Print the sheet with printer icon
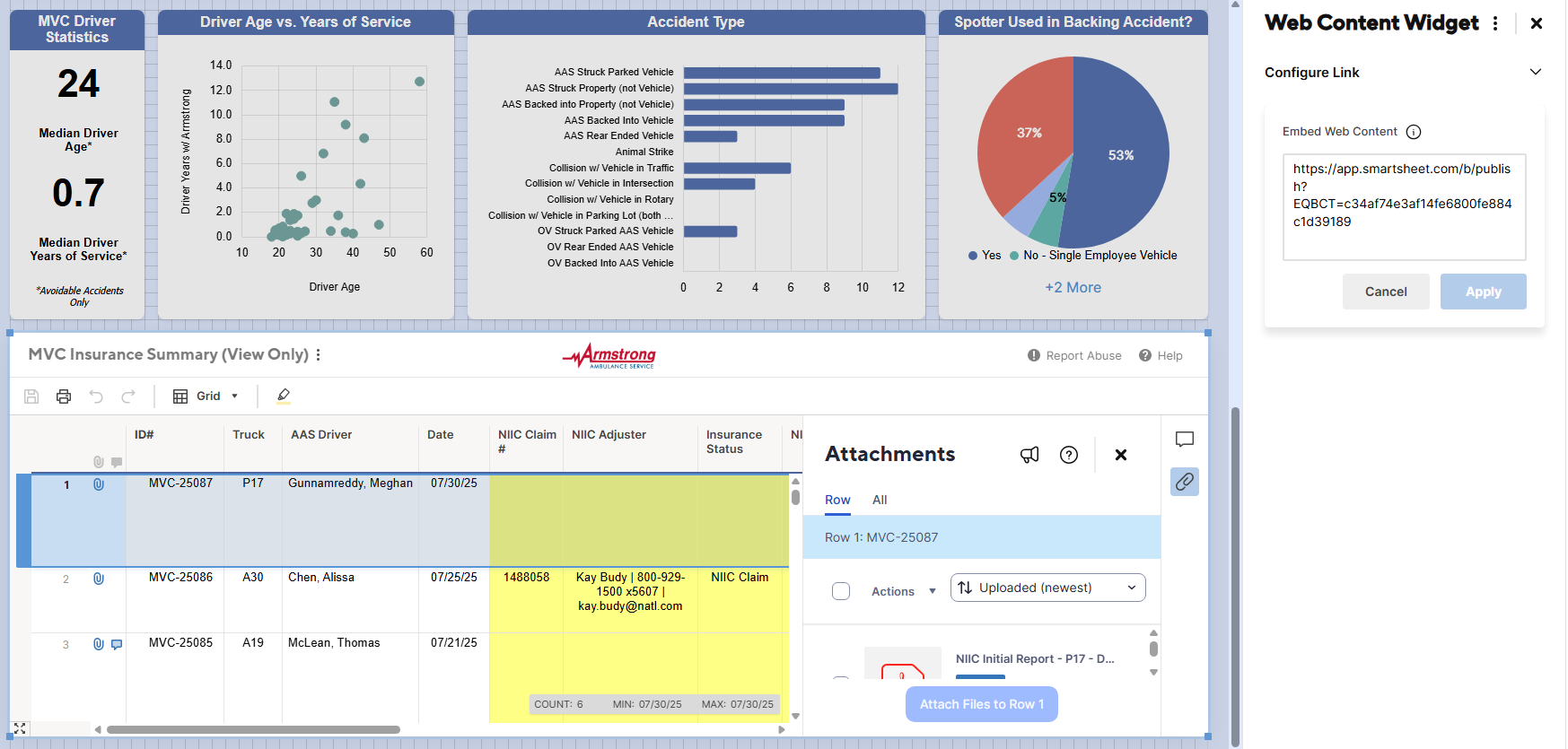Screen dimensions: 1568x749 (64, 396)
